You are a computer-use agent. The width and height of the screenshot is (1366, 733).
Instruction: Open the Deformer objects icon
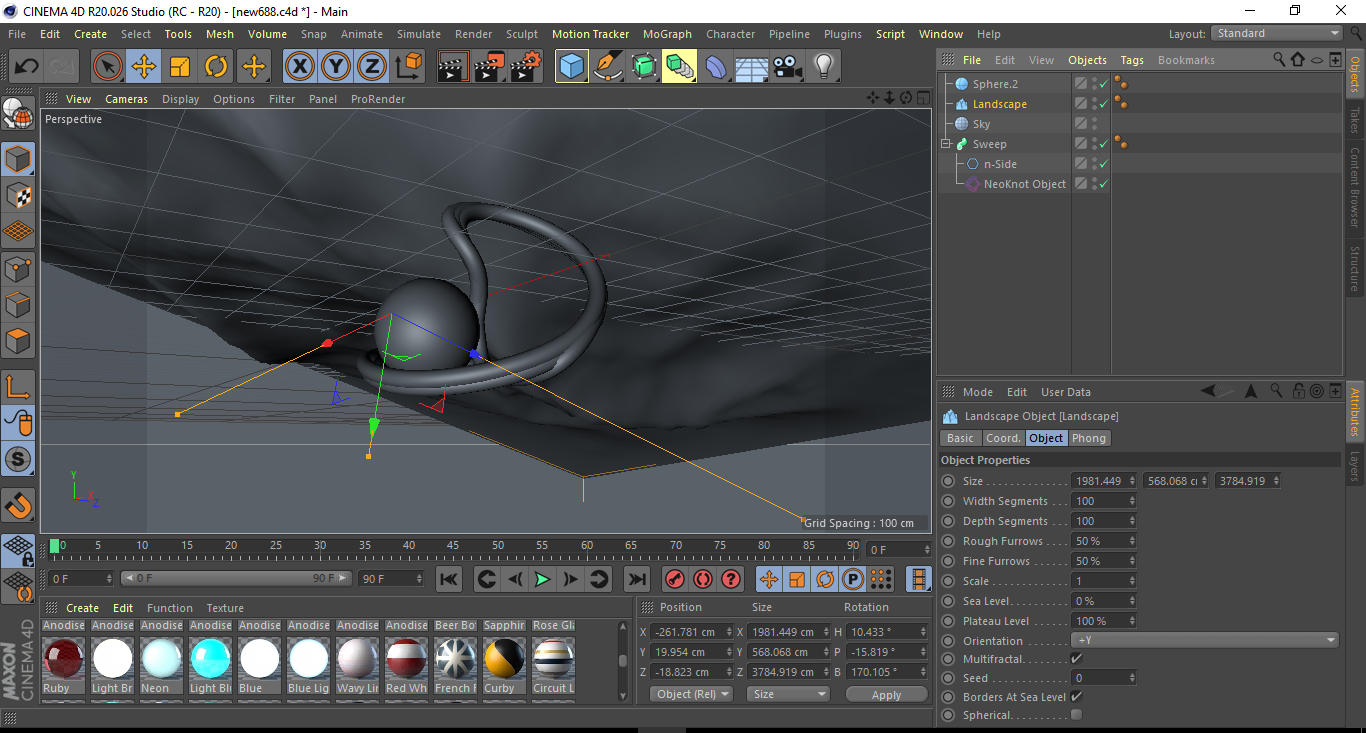[716, 67]
